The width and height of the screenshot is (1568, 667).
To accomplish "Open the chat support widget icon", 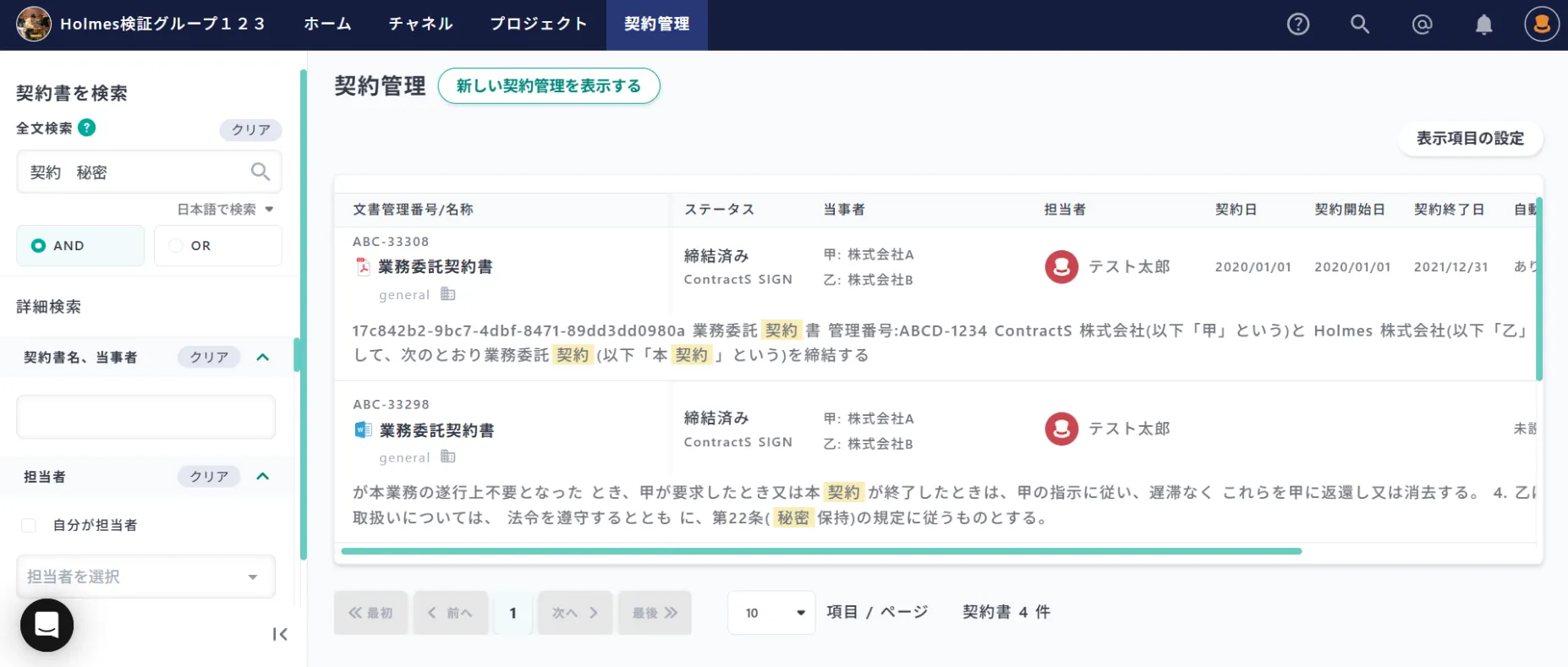I will [47, 625].
